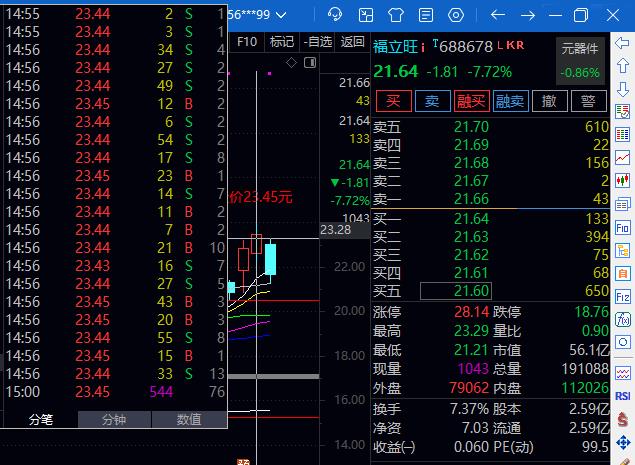This screenshot has width=635, height=465.
Task: Click the 标记 button
Action: 281,42
